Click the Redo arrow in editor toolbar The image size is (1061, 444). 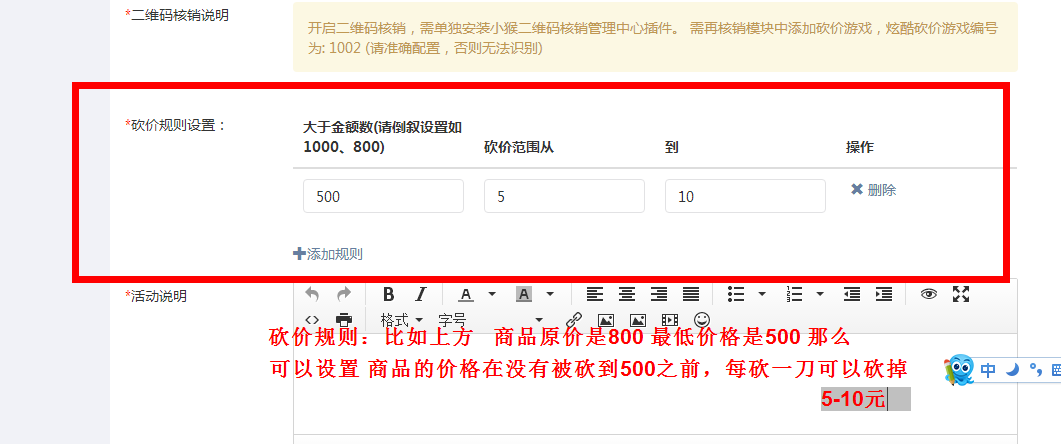coord(344,294)
